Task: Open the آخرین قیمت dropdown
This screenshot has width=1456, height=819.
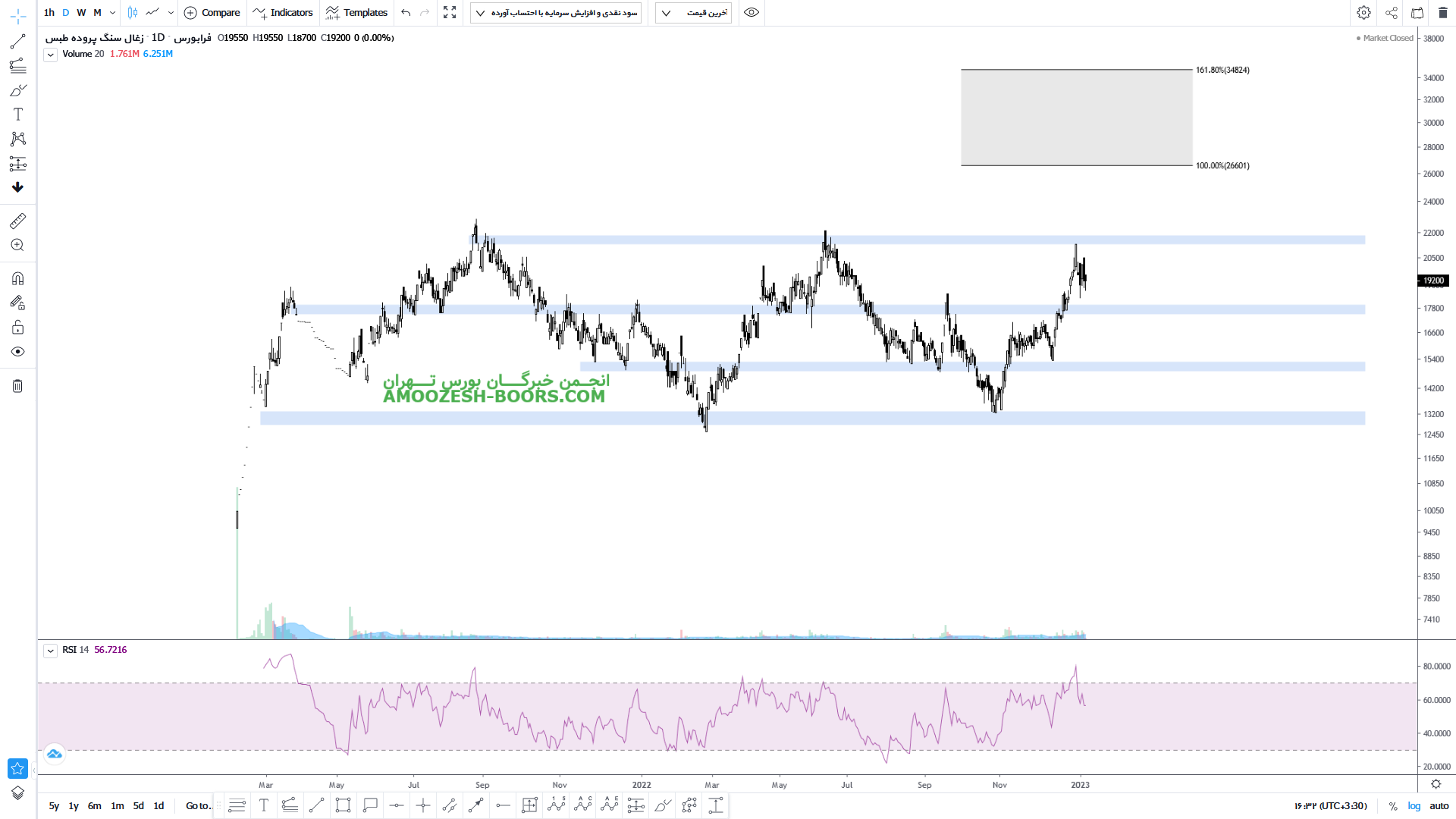Action: click(x=693, y=13)
